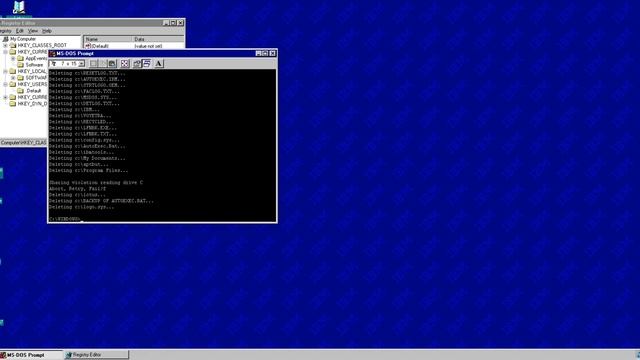Select the uppercase SOFTWARE key

(x=36, y=78)
